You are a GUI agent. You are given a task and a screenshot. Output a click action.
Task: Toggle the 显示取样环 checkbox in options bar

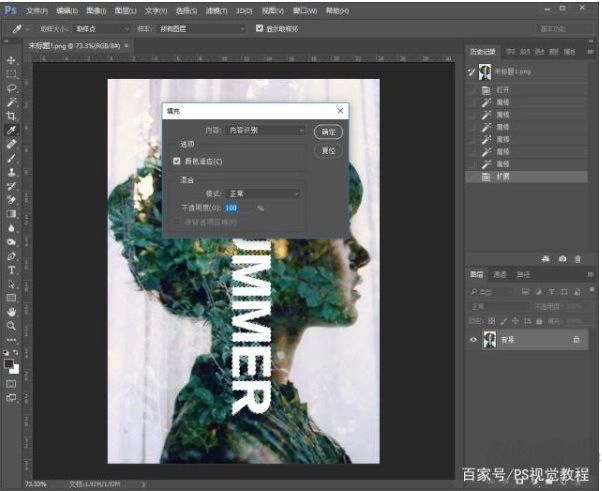[261, 29]
